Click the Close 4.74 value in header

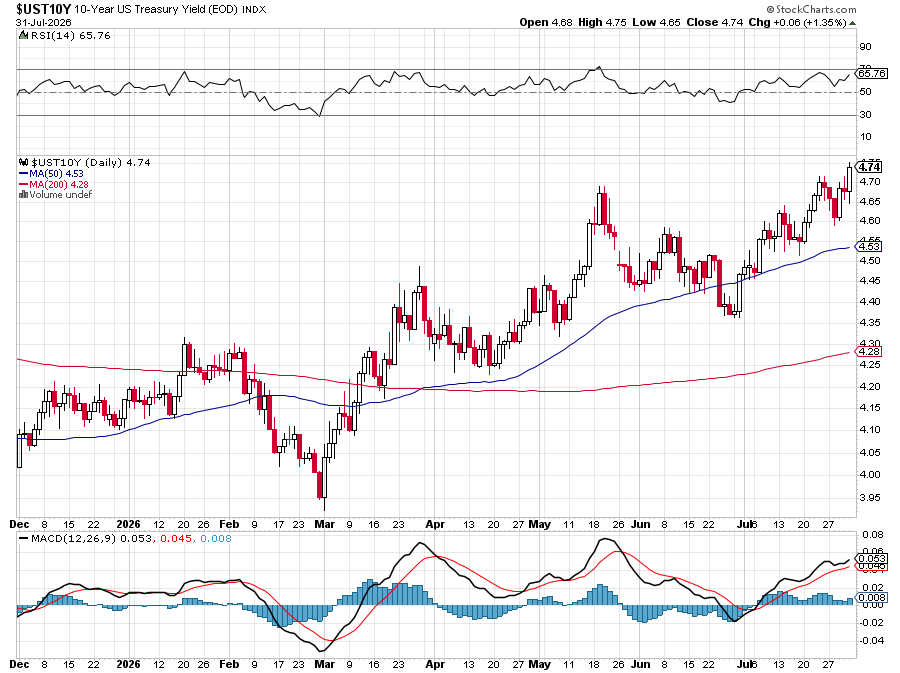pos(715,22)
